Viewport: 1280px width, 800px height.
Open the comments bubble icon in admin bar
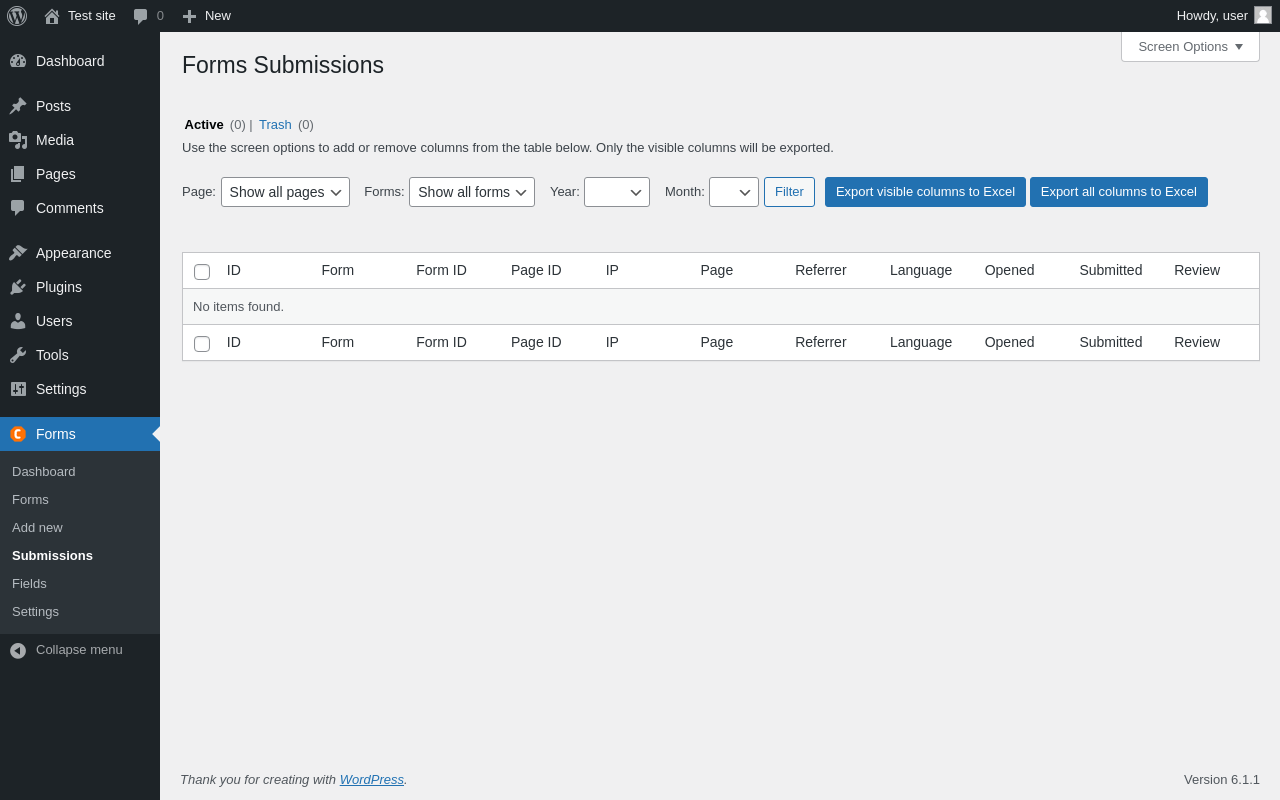coord(141,16)
